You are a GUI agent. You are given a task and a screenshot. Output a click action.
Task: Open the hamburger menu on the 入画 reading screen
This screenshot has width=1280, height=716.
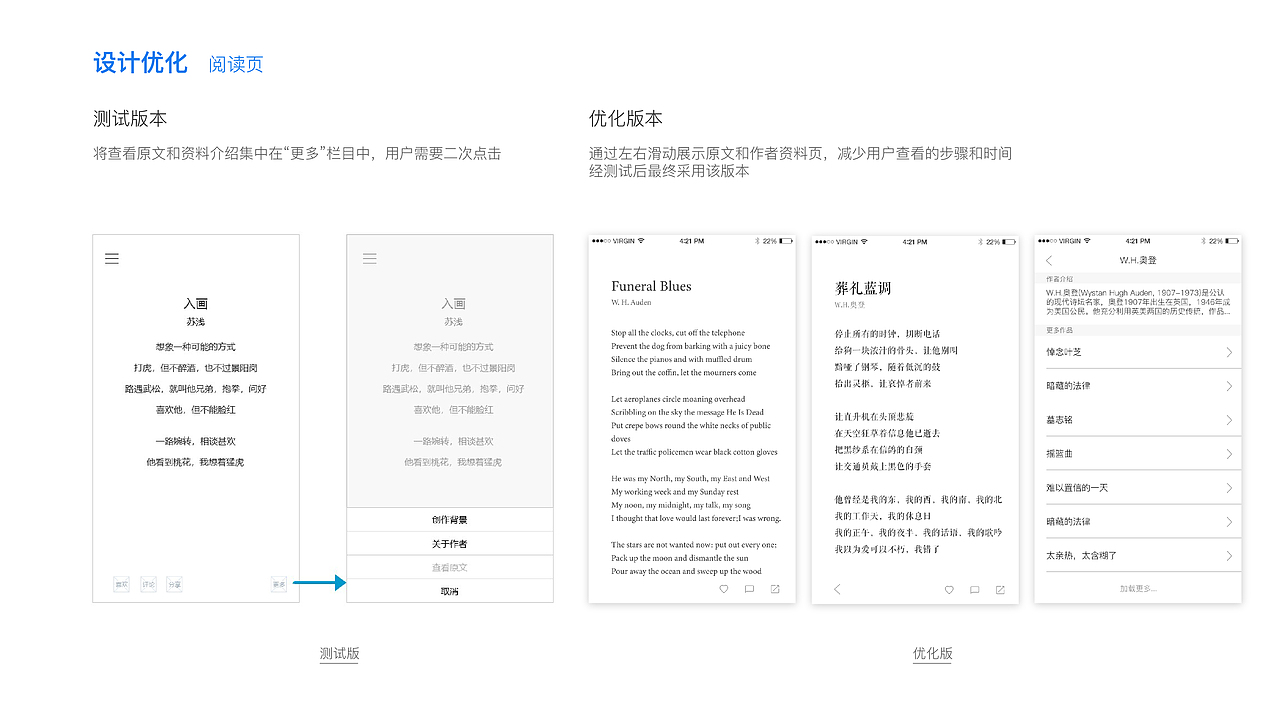tap(111, 258)
